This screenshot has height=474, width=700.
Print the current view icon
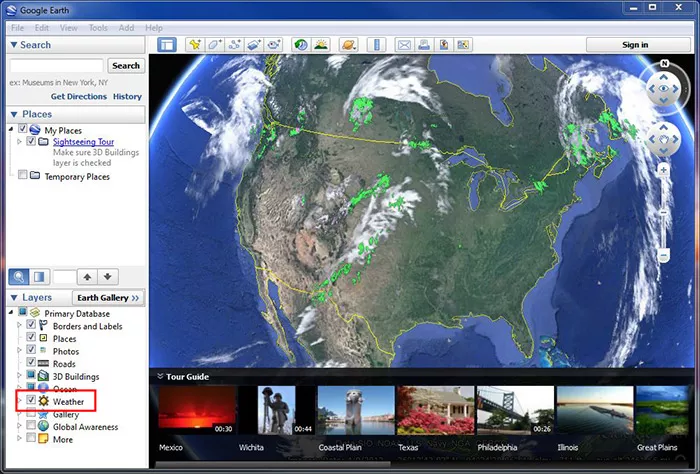(x=424, y=45)
